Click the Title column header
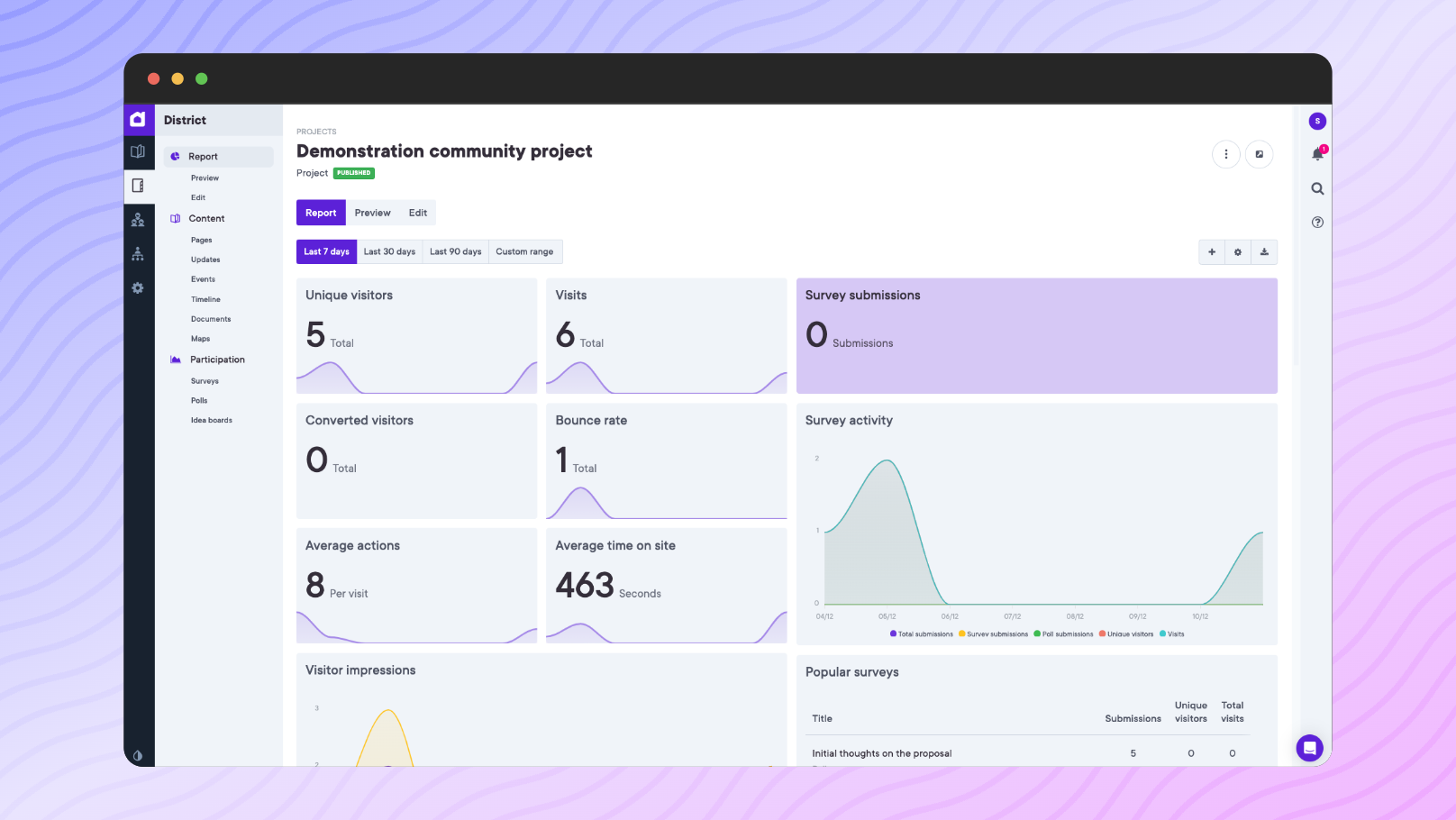1456x820 pixels. (x=823, y=719)
